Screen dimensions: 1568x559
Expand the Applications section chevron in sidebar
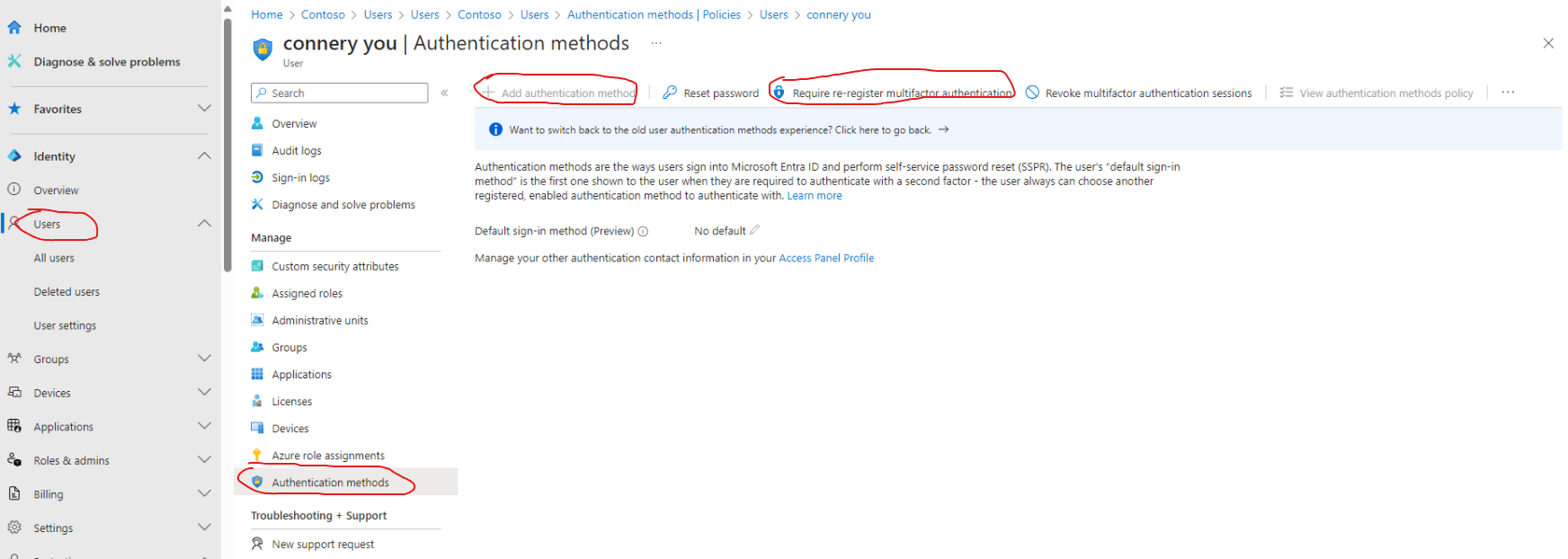(204, 426)
